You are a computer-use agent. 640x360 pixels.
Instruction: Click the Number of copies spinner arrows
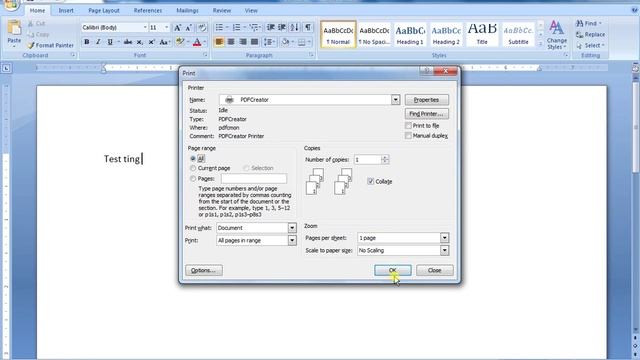(x=385, y=160)
